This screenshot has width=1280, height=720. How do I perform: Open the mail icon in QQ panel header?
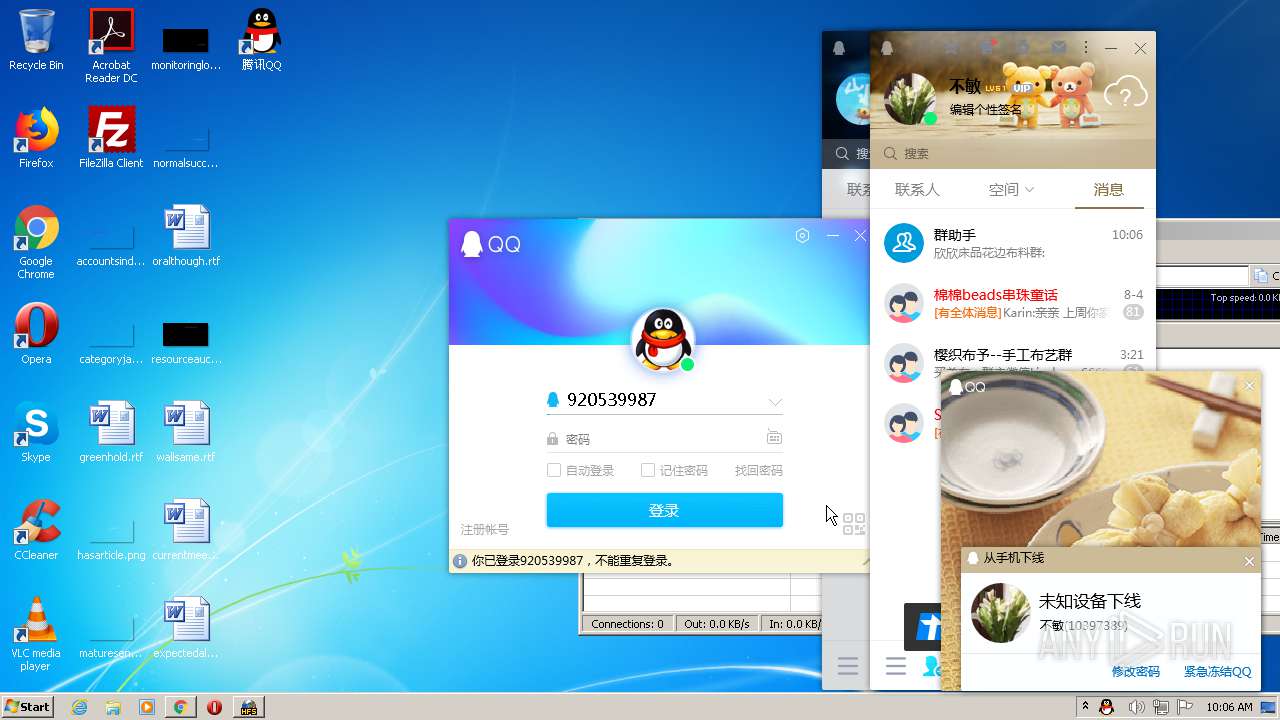pos(1058,48)
